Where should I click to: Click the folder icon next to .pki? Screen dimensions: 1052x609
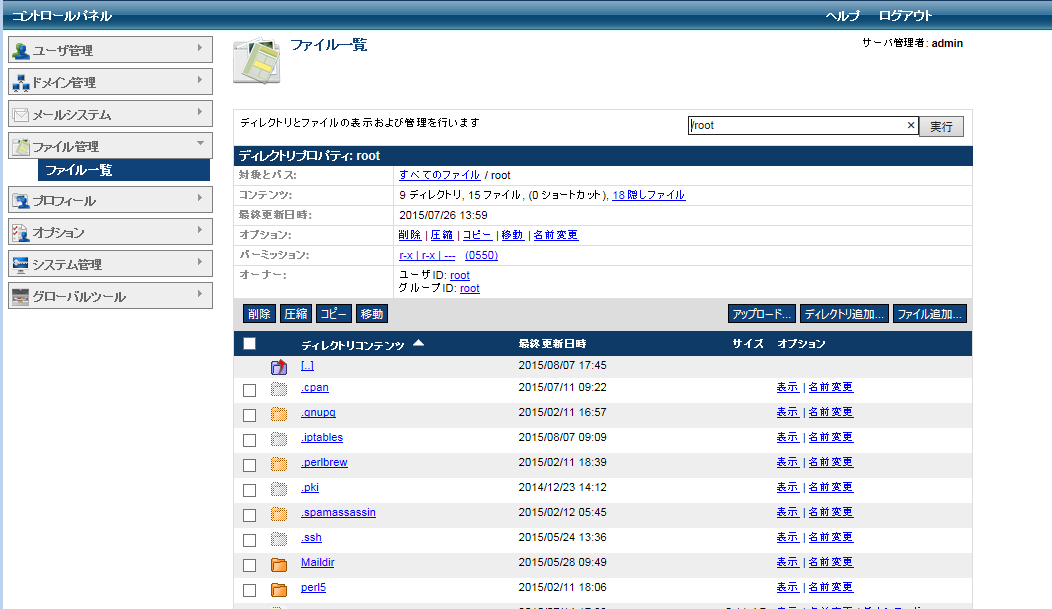click(279, 489)
